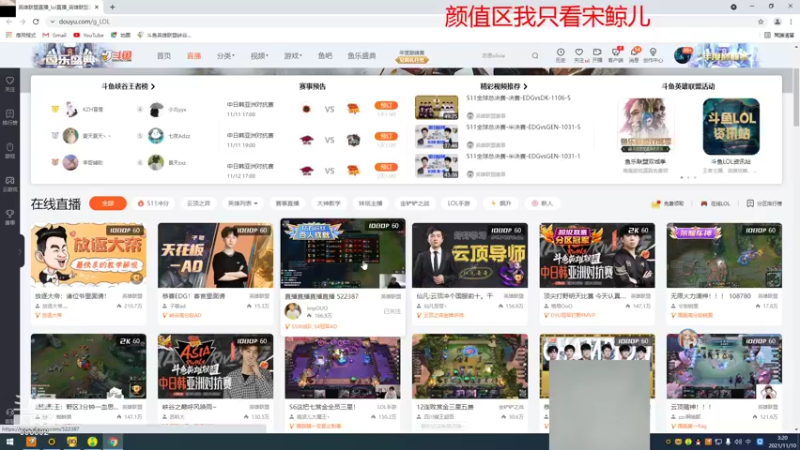The height and width of the screenshot is (450, 800).
Task: Select the 飙升 filter pill
Action: [501, 203]
